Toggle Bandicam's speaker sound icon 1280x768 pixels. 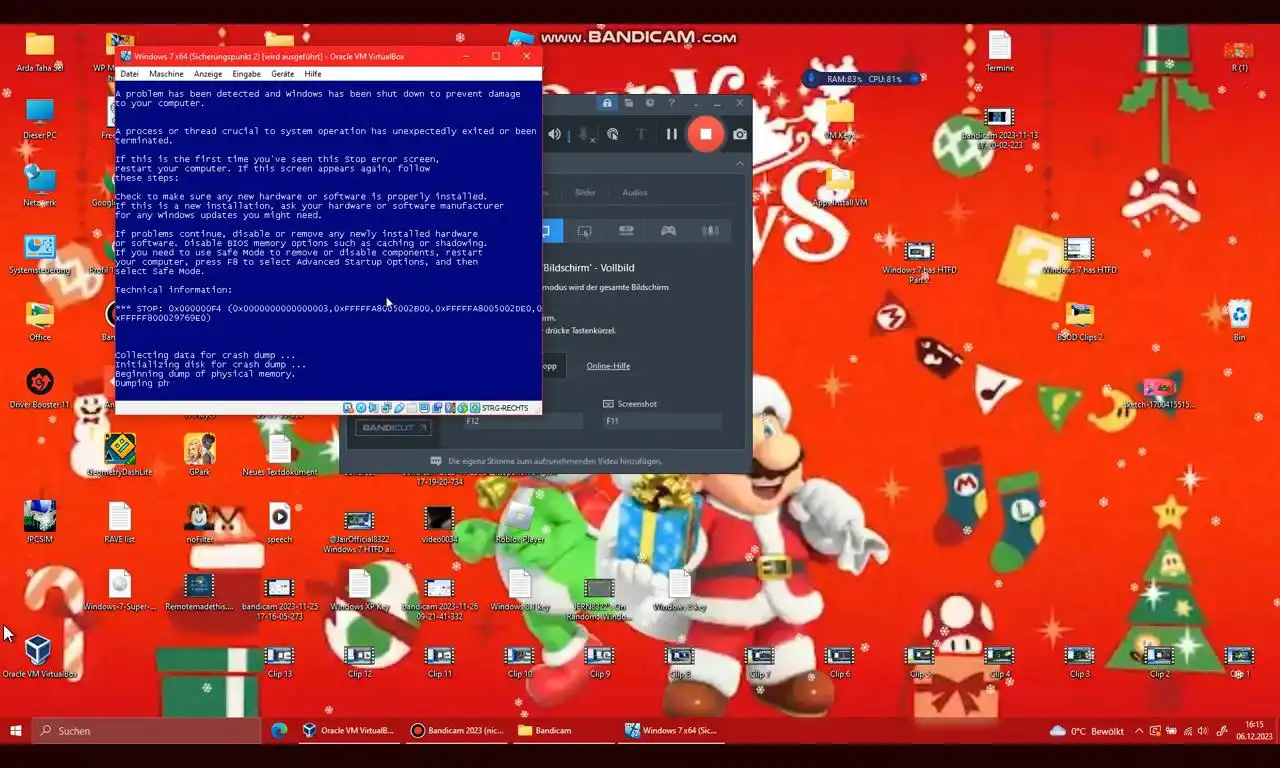tap(556, 134)
